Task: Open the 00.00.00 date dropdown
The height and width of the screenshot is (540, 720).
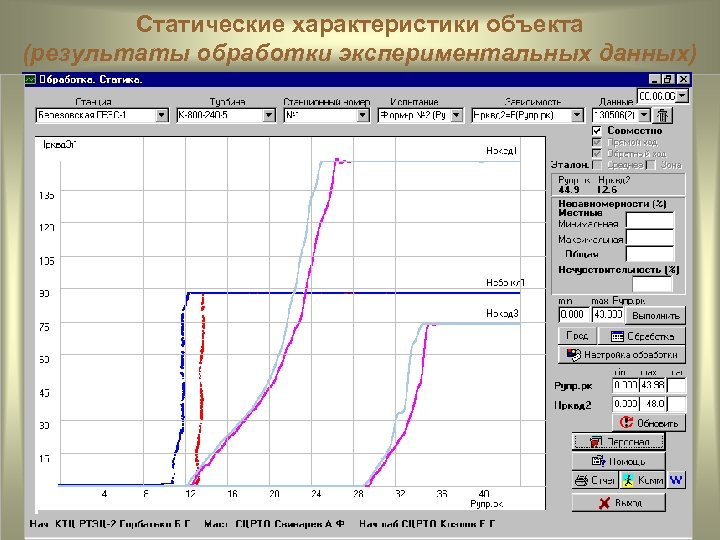Action: 682,96
